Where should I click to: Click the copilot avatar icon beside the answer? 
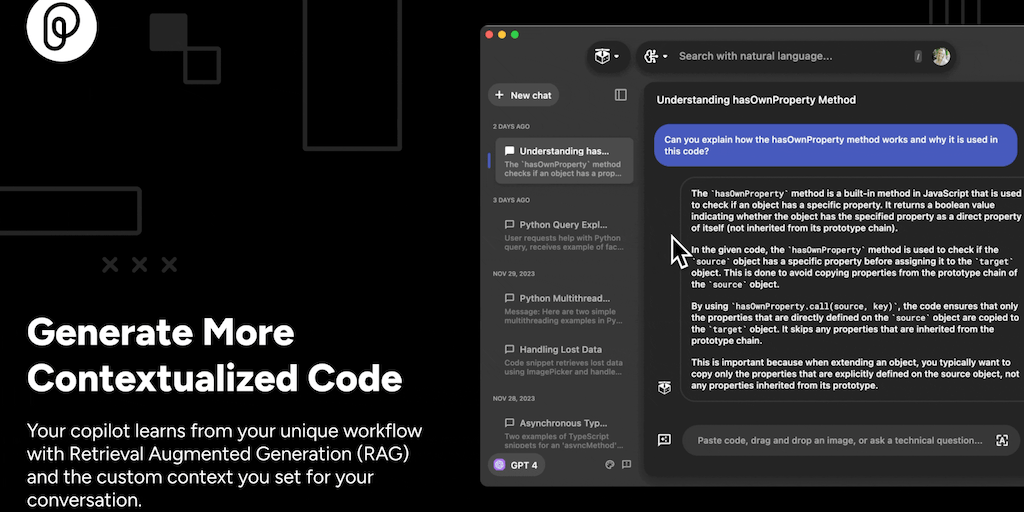[664, 388]
